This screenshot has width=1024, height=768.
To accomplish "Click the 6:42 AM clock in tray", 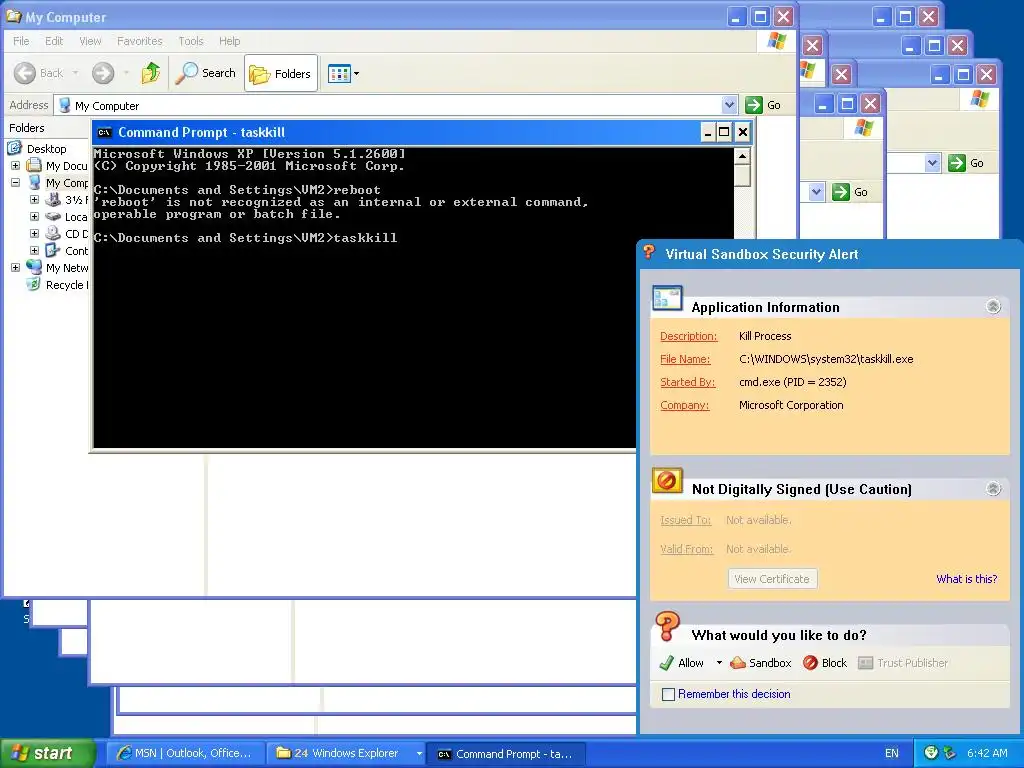I will 987,753.
